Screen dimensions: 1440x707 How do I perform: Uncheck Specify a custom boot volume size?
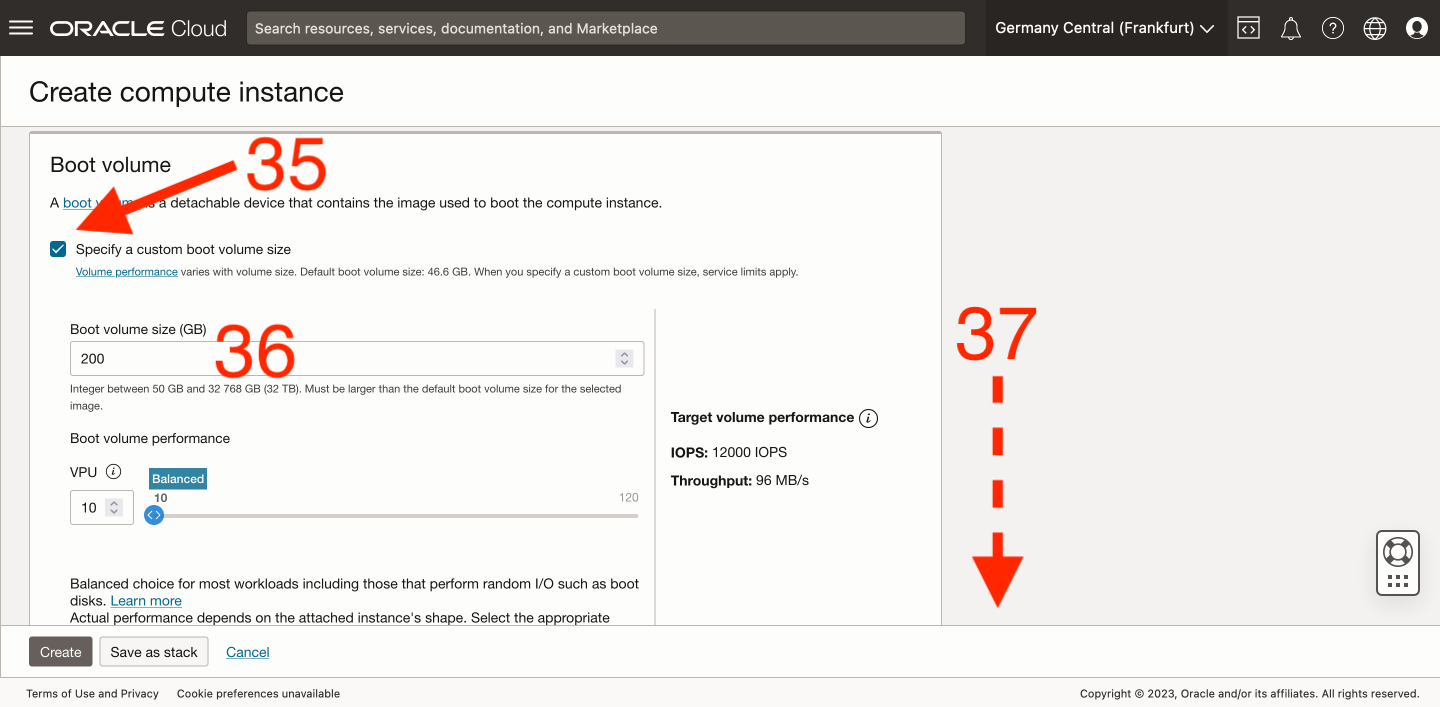pyautogui.click(x=58, y=249)
